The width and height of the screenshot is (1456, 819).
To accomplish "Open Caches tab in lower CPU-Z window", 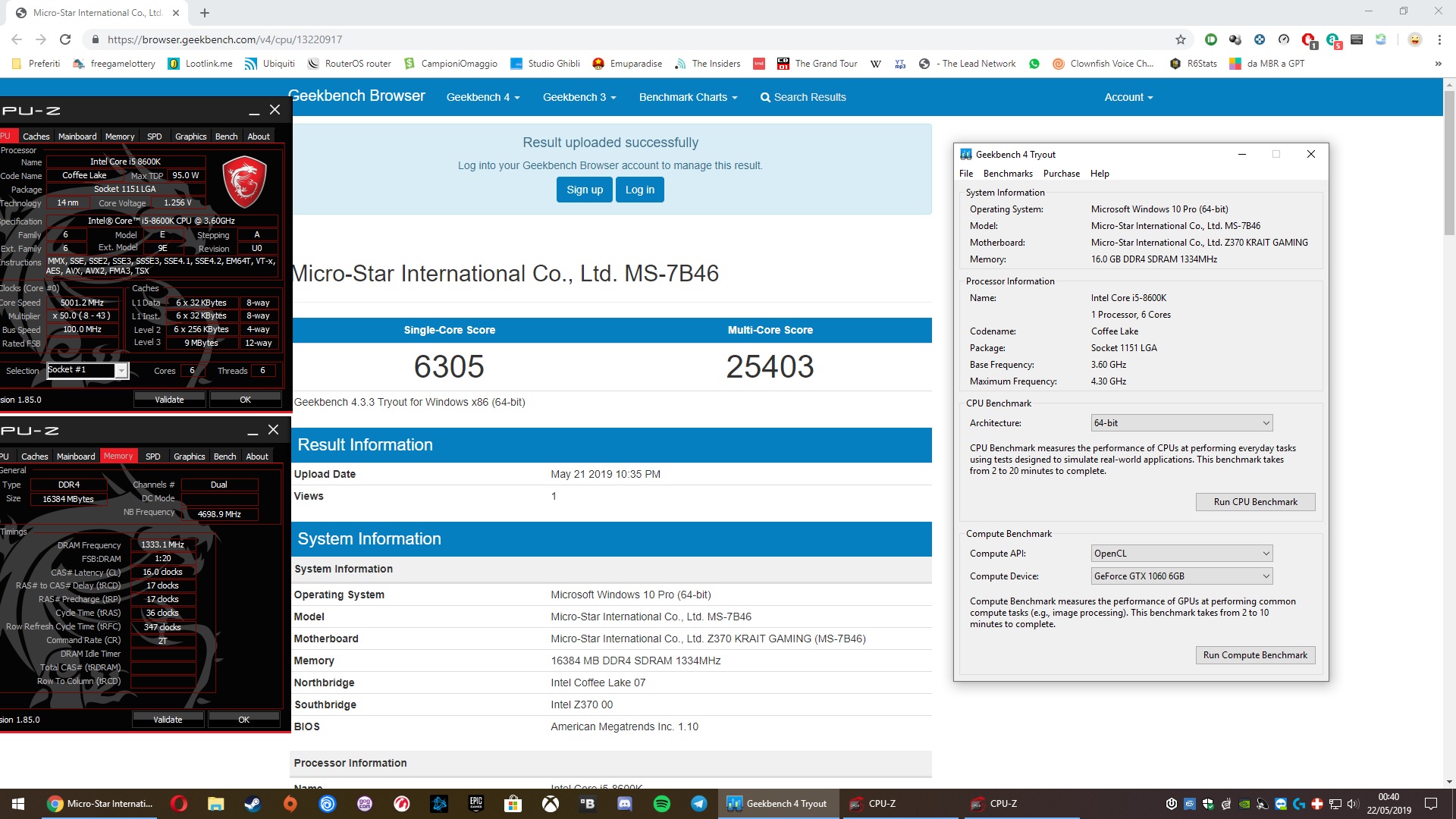I will tap(34, 457).
